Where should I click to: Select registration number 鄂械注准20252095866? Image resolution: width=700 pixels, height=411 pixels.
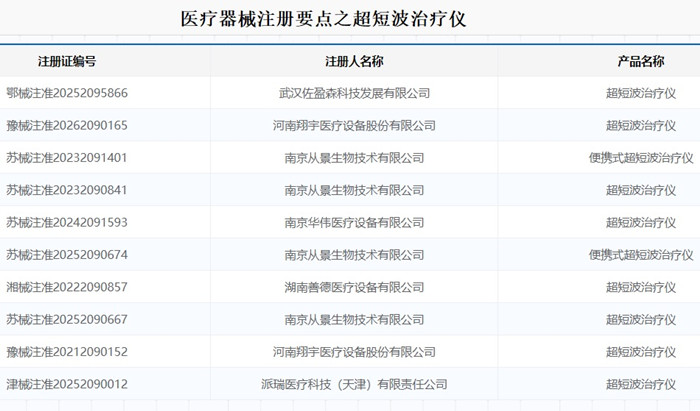pos(67,93)
